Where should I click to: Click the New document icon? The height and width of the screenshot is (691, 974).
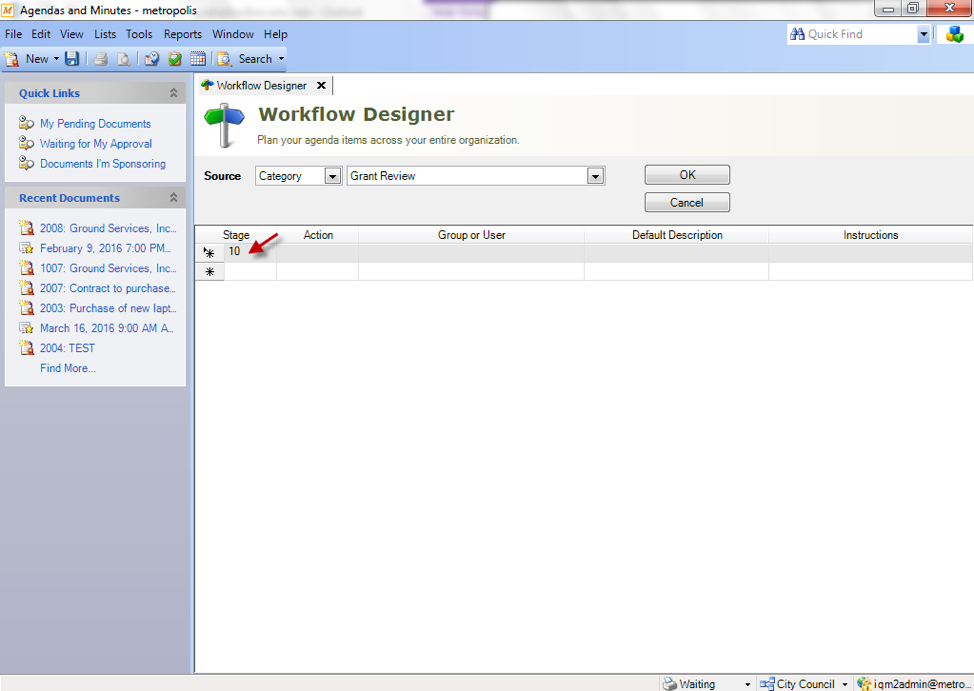11,59
